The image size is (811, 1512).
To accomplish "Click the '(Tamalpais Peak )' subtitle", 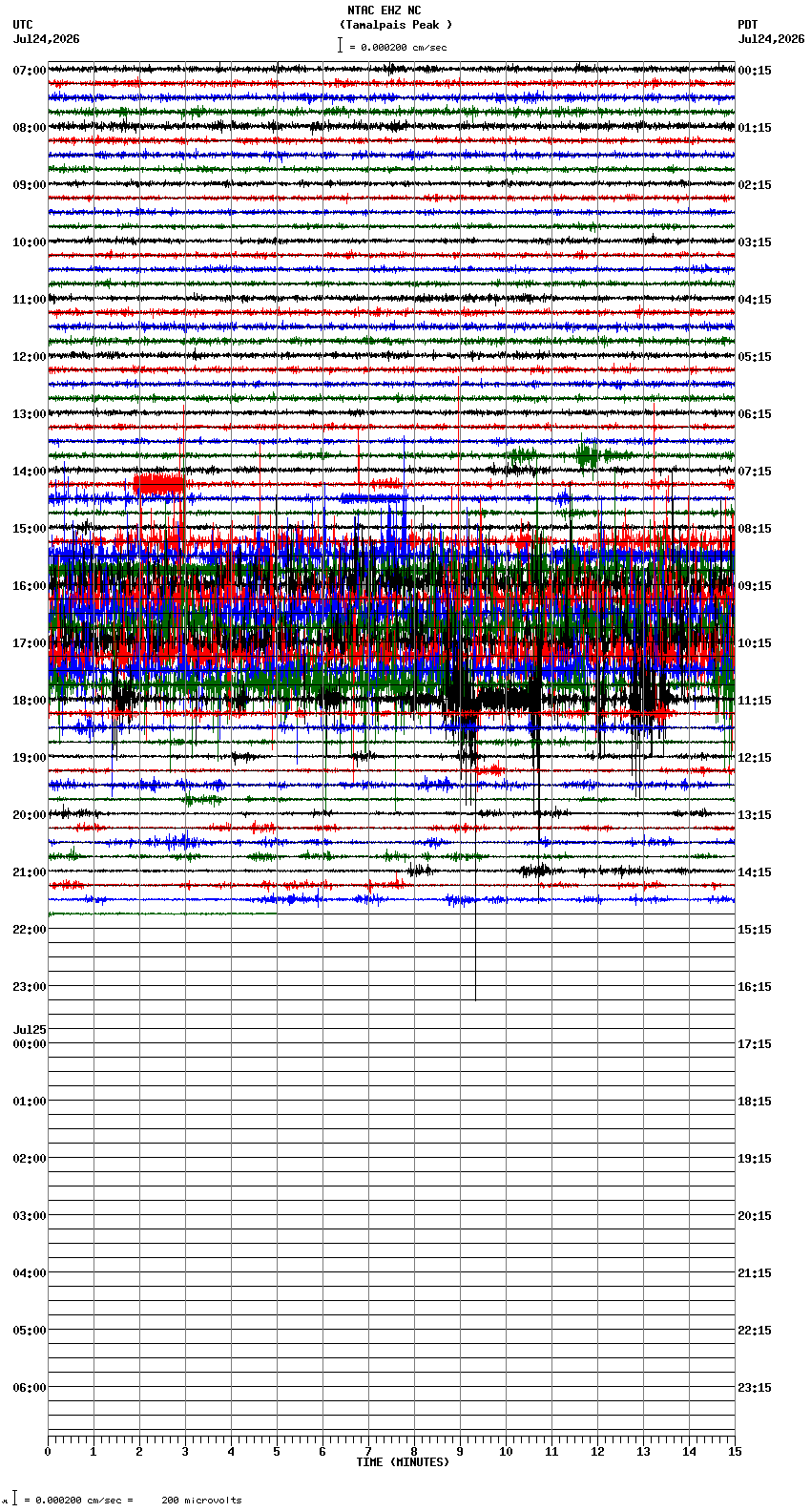I will coord(396,25).
